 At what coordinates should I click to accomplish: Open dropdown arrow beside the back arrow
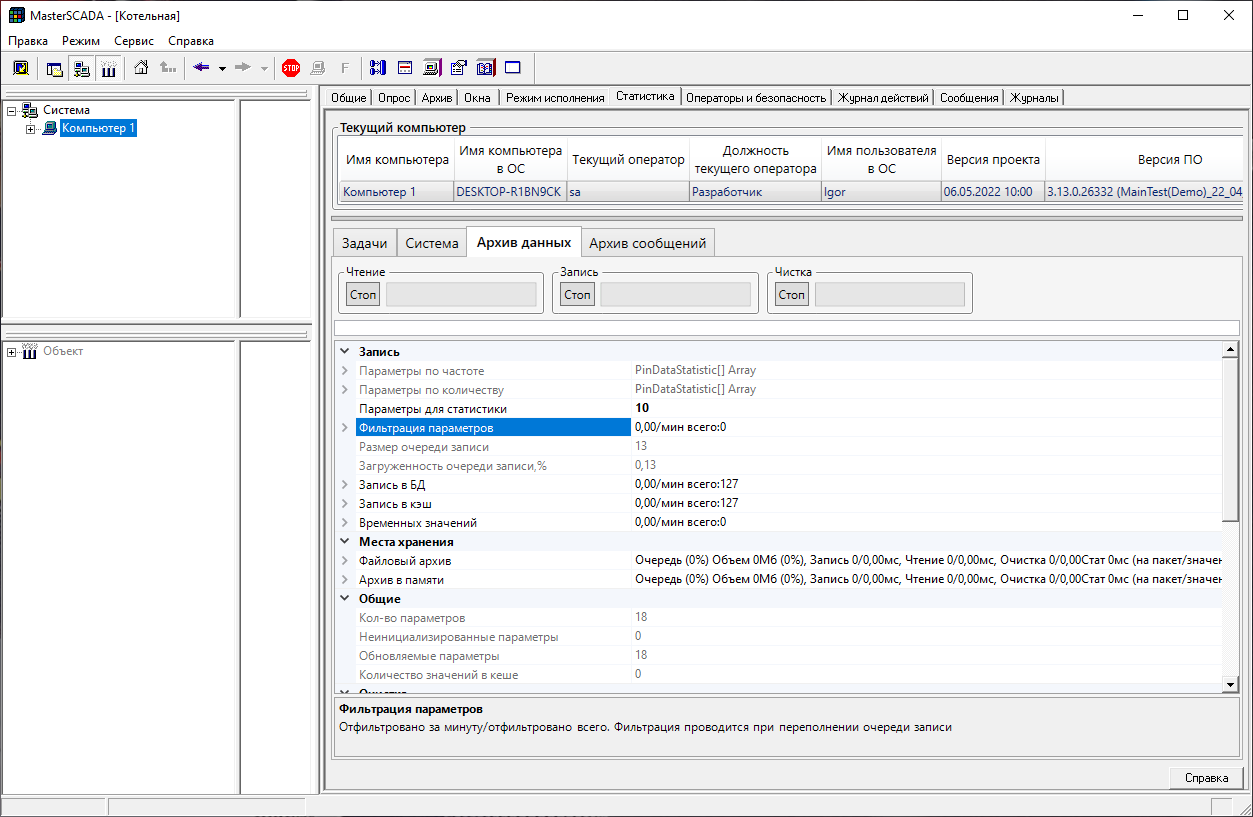[x=222, y=69]
